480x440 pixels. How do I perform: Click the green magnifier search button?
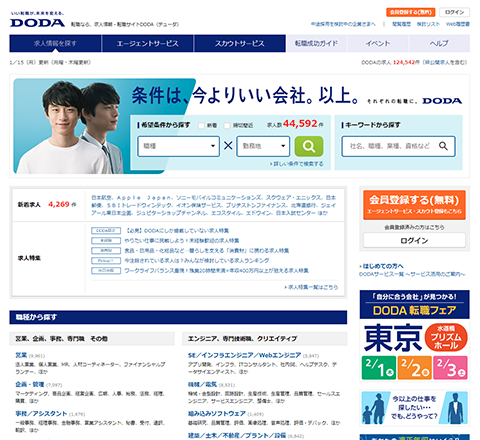309,146
